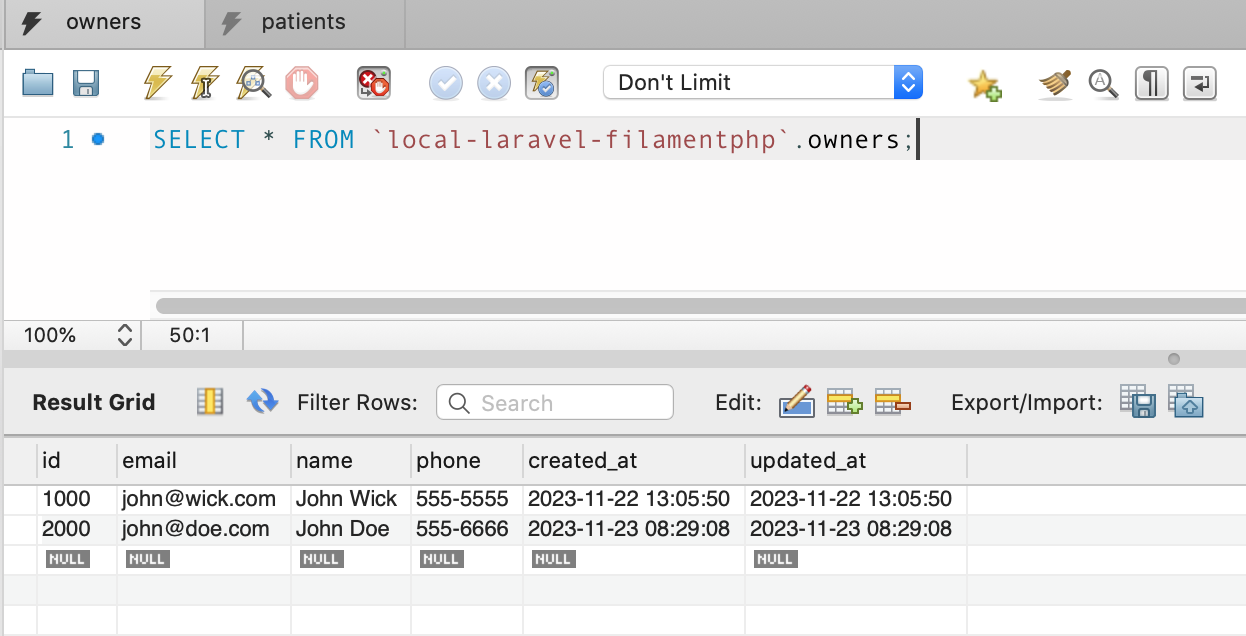Select phone cell 555-6666

[467, 529]
